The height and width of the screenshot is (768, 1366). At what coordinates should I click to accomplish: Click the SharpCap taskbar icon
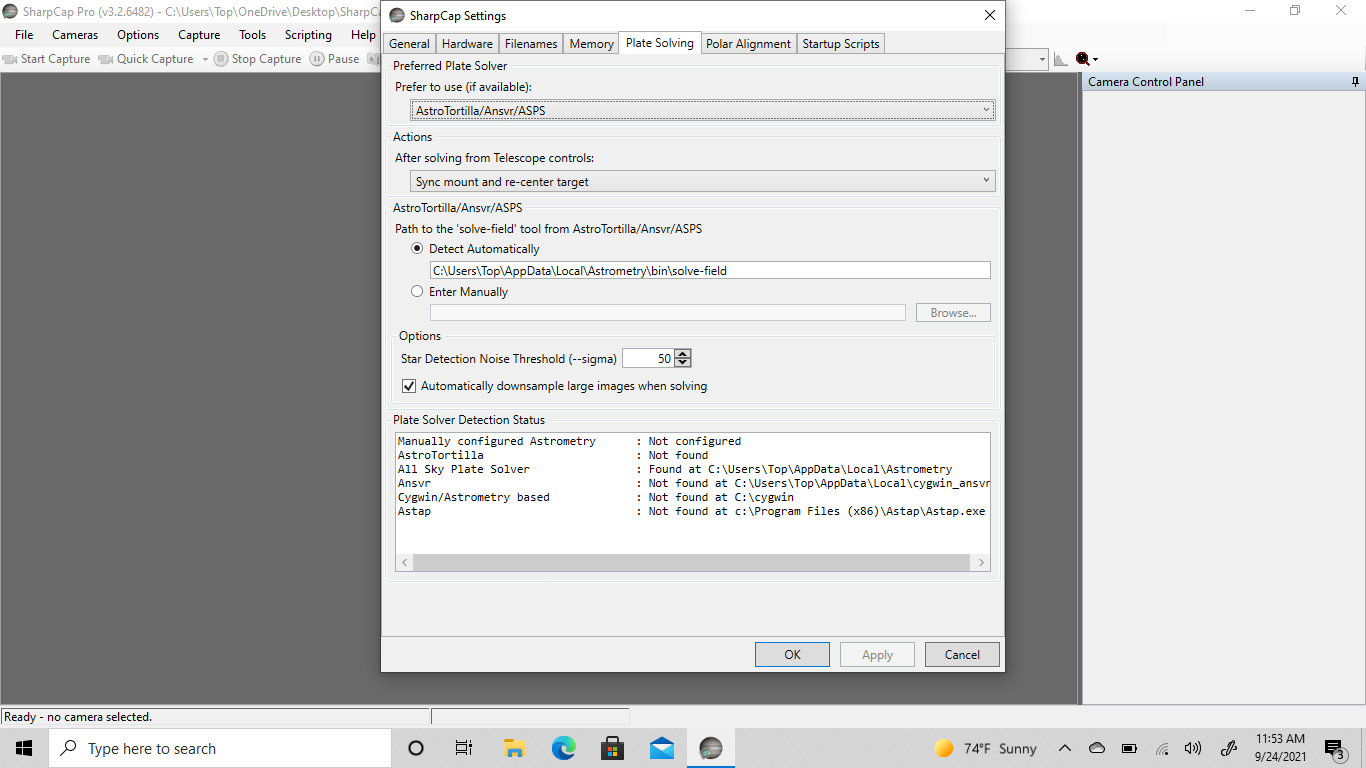pos(710,748)
